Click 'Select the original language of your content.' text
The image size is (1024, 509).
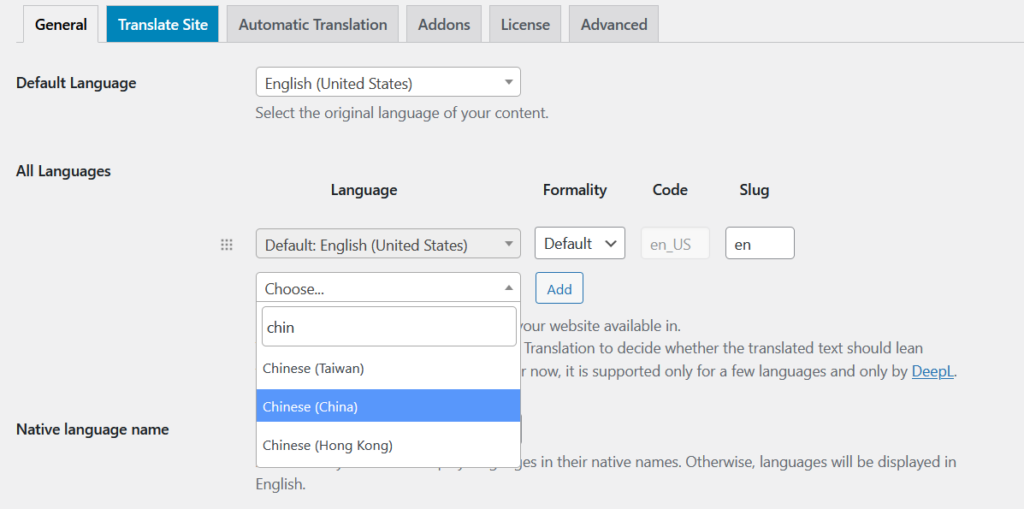(x=402, y=112)
